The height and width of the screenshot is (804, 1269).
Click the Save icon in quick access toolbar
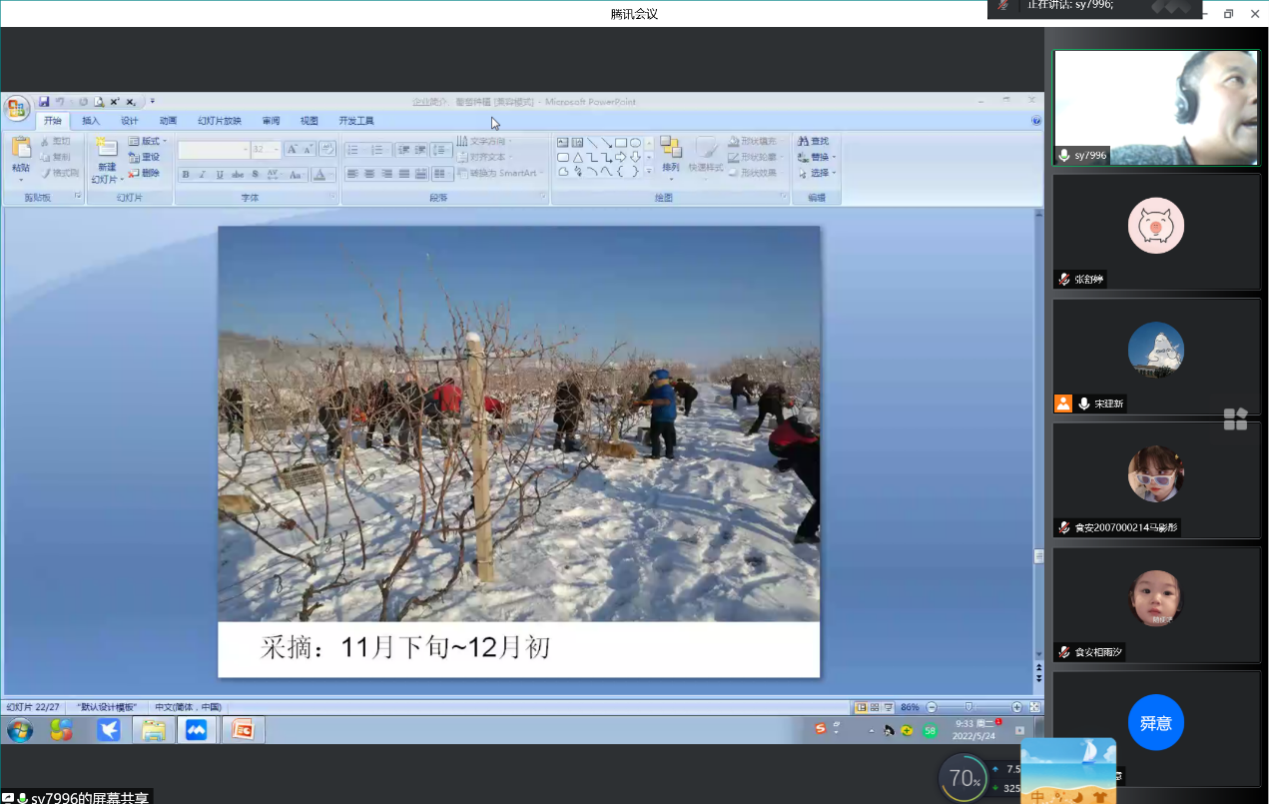pos(44,102)
